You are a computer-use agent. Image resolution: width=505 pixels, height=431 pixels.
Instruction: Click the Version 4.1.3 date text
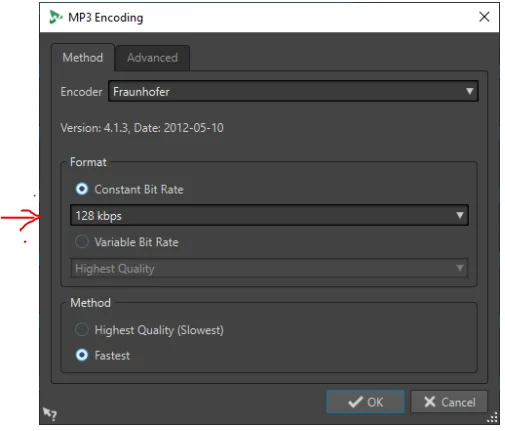[x=142, y=128]
